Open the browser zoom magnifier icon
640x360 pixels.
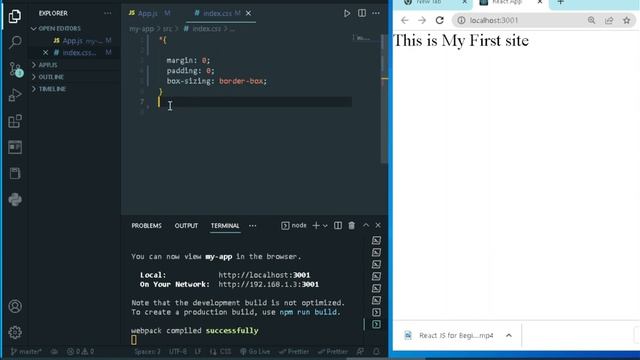[x=591, y=20]
